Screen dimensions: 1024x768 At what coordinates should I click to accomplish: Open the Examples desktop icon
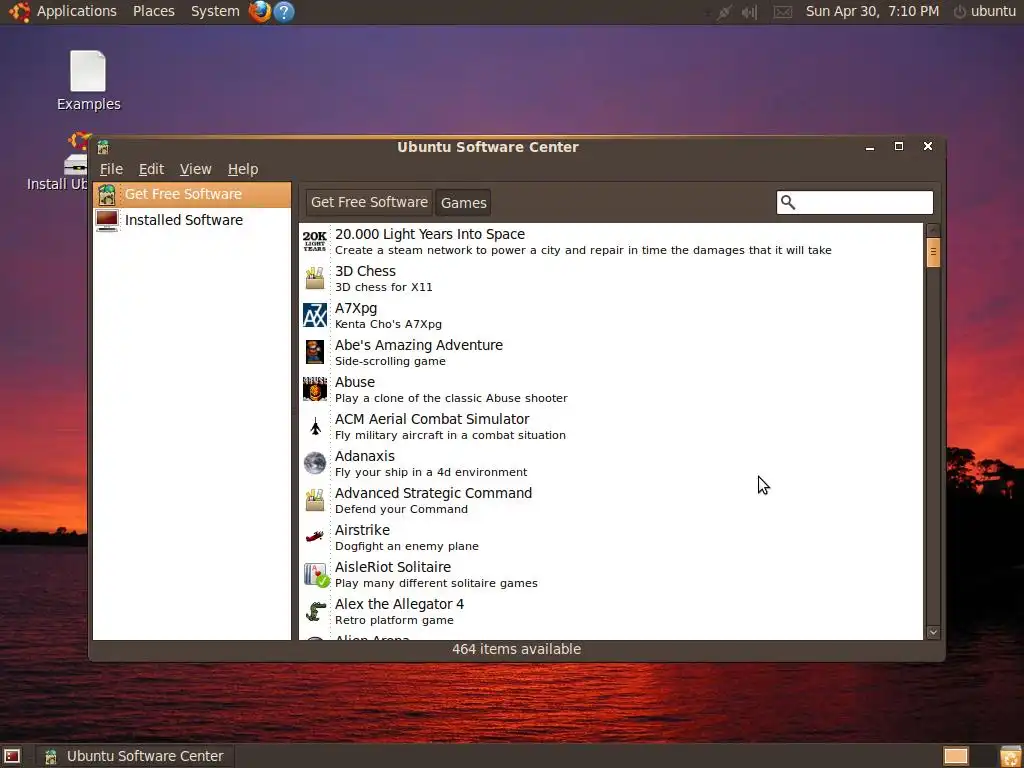[x=88, y=80]
